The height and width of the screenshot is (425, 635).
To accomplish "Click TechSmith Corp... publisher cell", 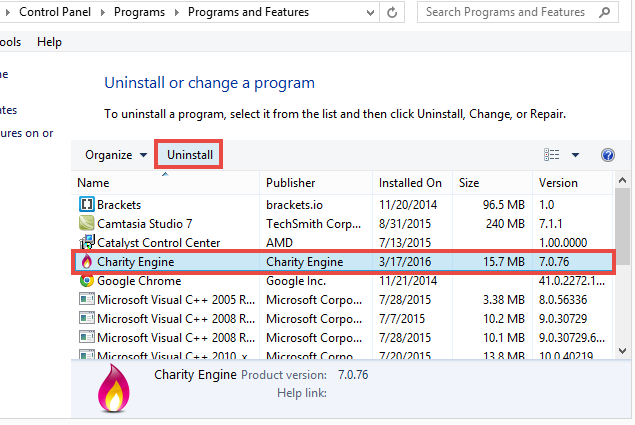I will (313, 224).
